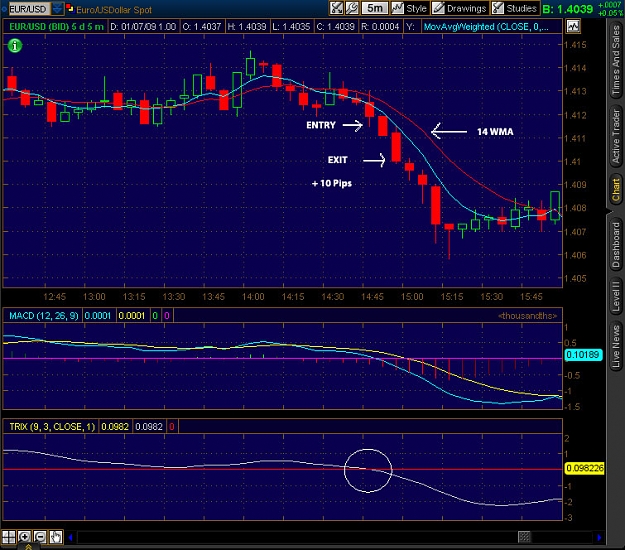The height and width of the screenshot is (550, 625).
Task: Click the L: 1.4035 low value
Action: (291, 27)
